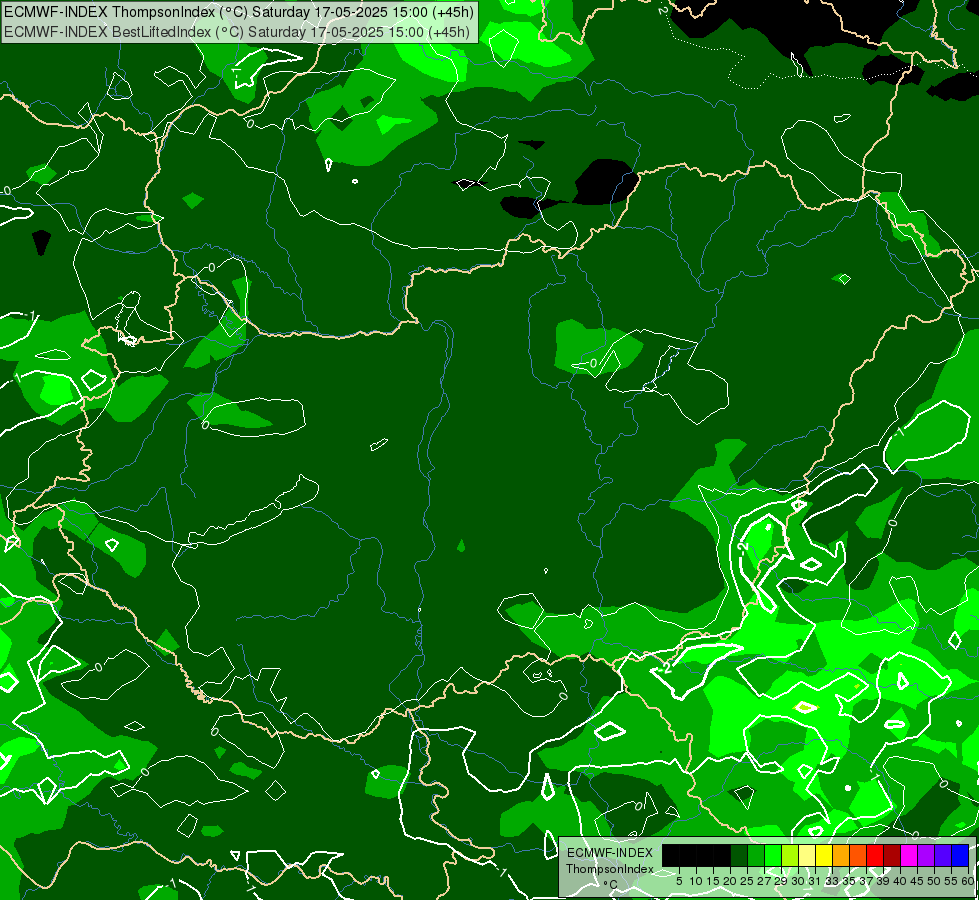Click the legend label ThompsonIndex
979x900 pixels.
[x=609, y=869]
